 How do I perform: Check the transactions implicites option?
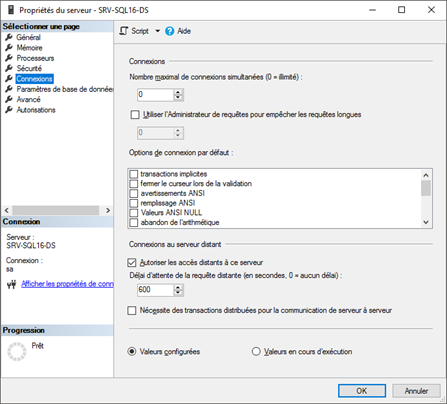(134, 174)
